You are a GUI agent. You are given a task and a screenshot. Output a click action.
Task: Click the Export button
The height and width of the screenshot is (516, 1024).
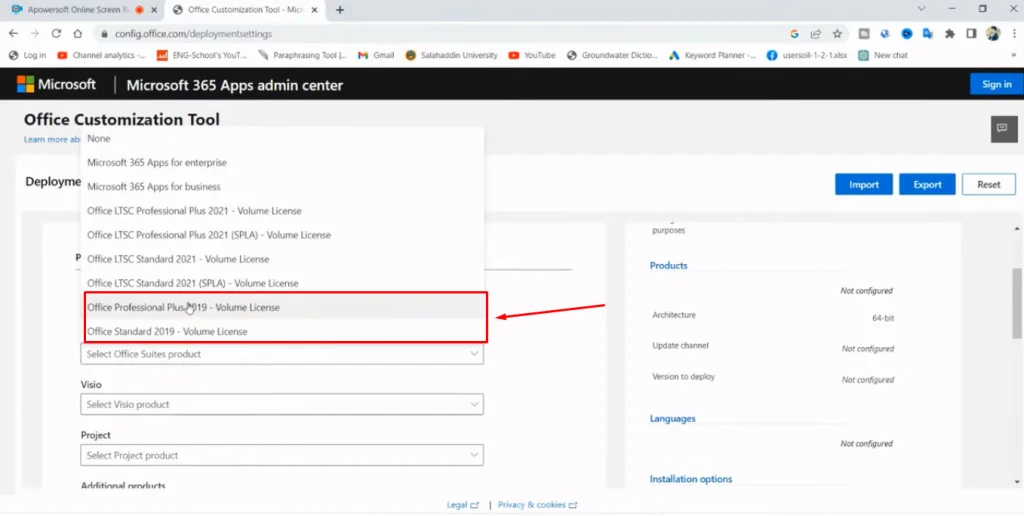click(x=927, y=184)
